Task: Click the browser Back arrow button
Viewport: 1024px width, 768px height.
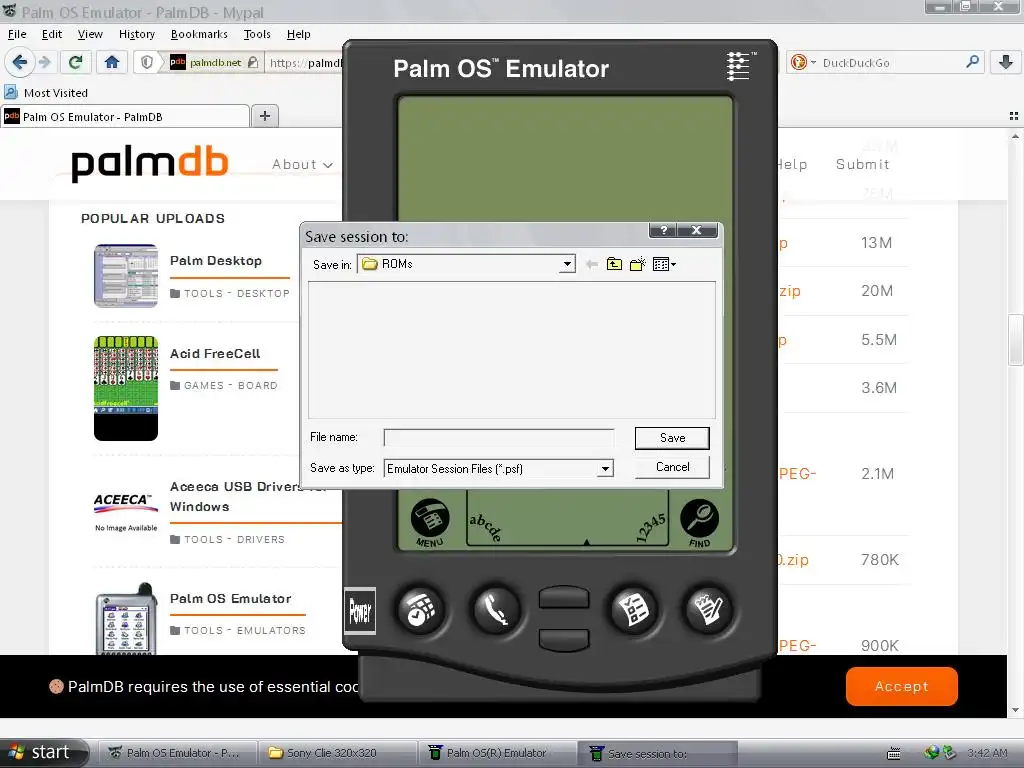Action: click(20, 62)
